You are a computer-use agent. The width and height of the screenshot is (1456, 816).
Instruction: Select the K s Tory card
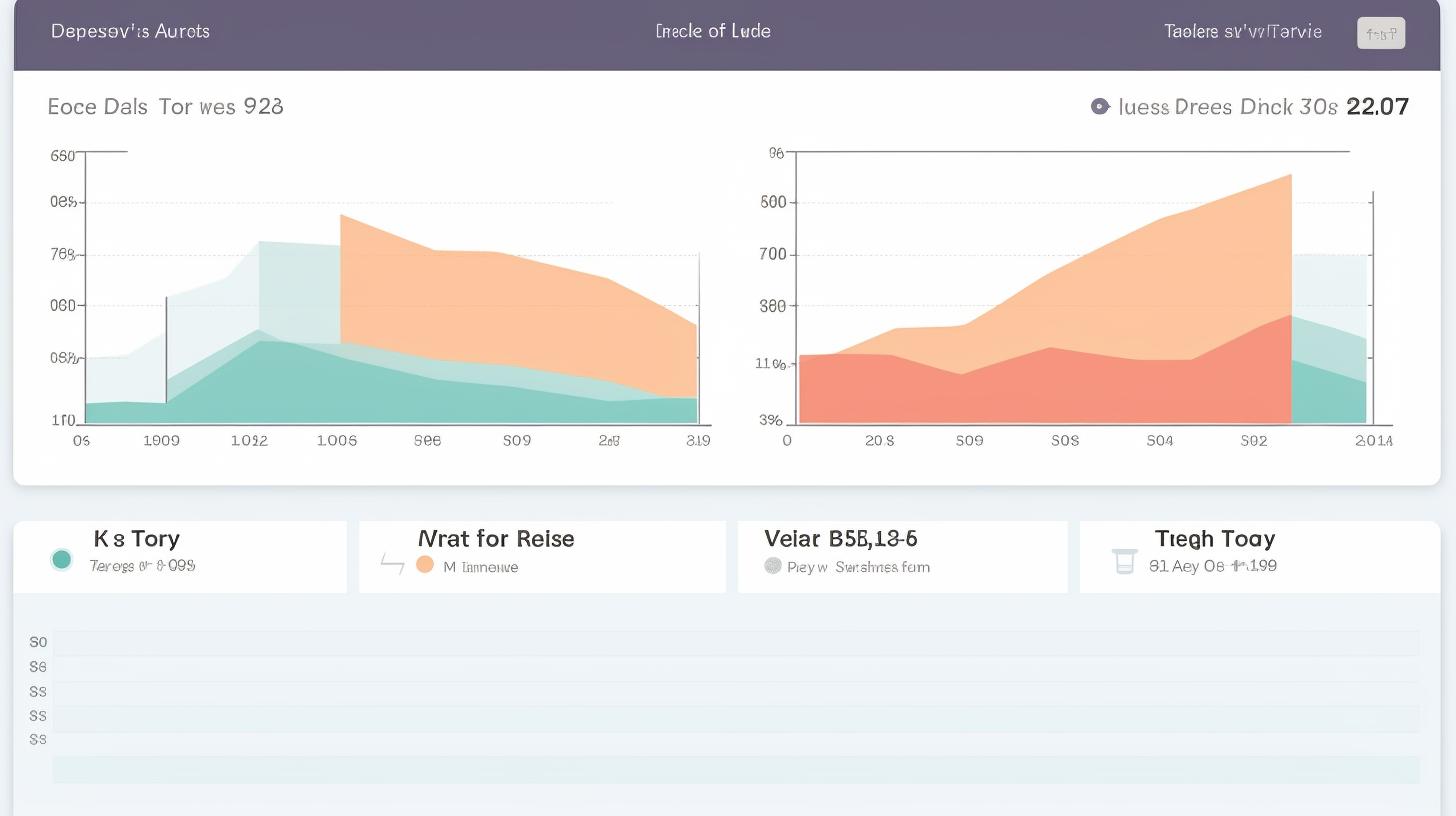tap(180, 556)
